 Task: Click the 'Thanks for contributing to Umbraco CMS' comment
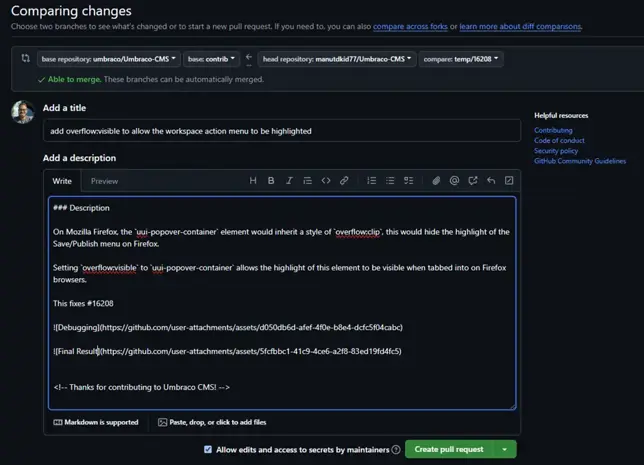click(x=141, y=387)
